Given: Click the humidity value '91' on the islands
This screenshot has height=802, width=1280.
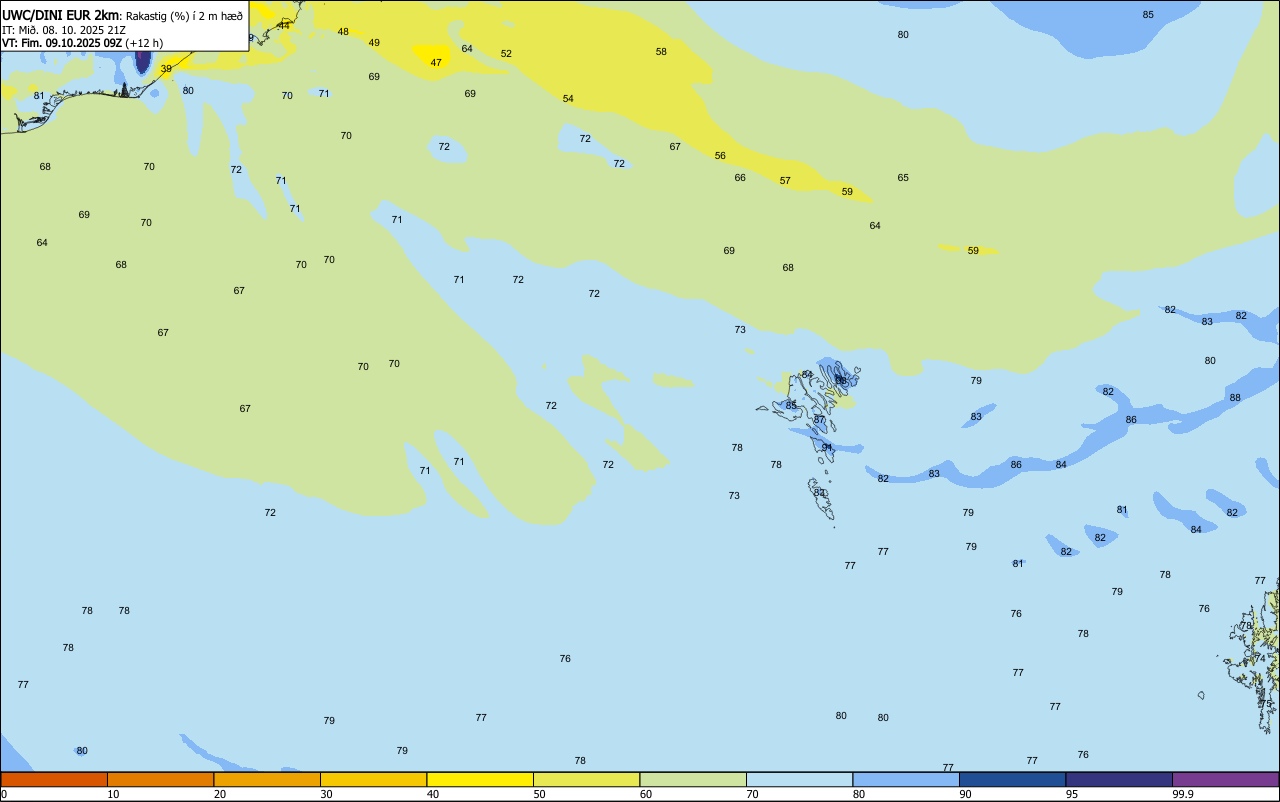Looking at the screenshot, I should (827, 448).
